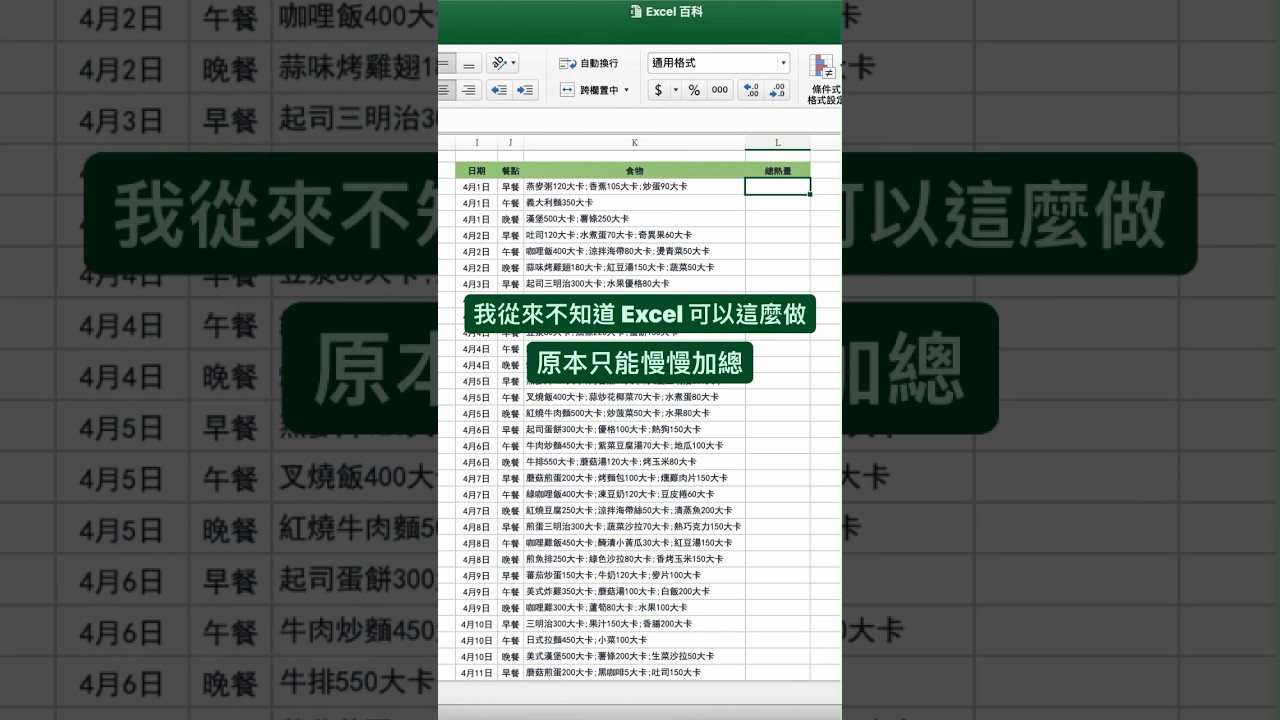Select the 義大利麵350大卡 cell
The image size is (1280, 720).
click(634, 203)
